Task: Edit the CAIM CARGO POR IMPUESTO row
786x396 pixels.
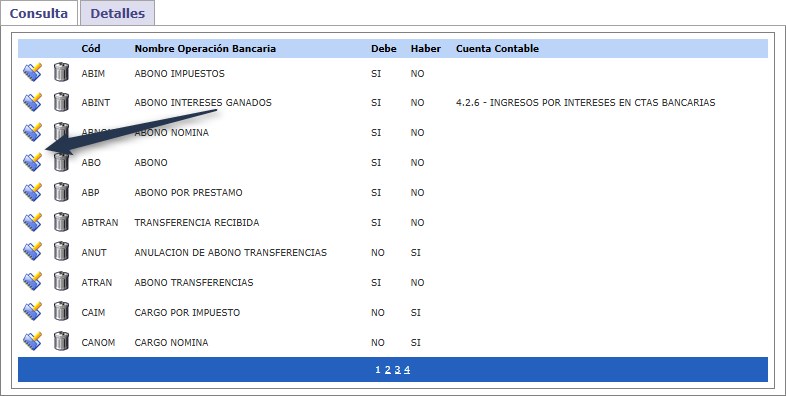Action: tap(32, 312)
